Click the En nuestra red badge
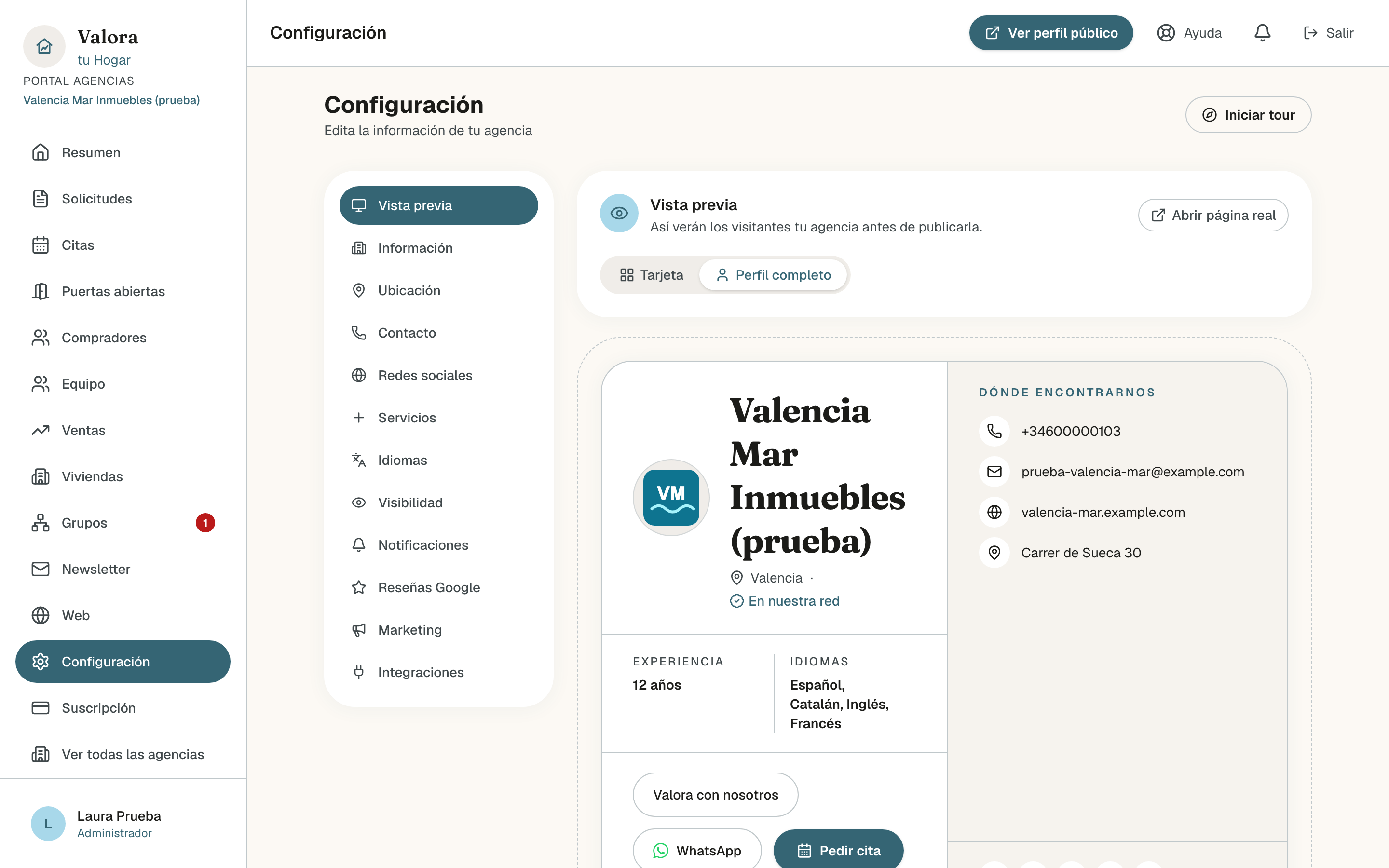The height and width of the screenshot is (868, 1389). (785, 601)
